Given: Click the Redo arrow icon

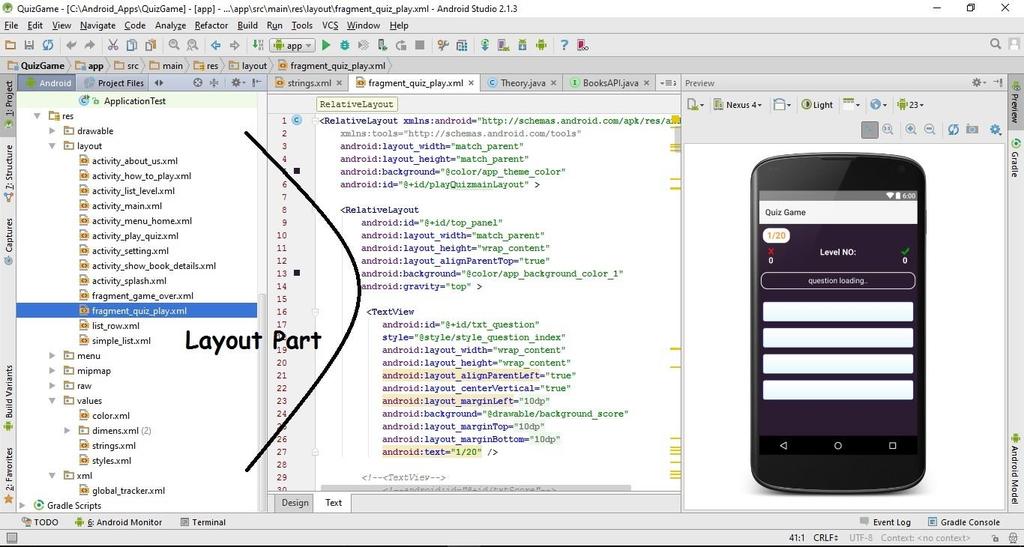Looking at the screenshot, I should 89,45.
